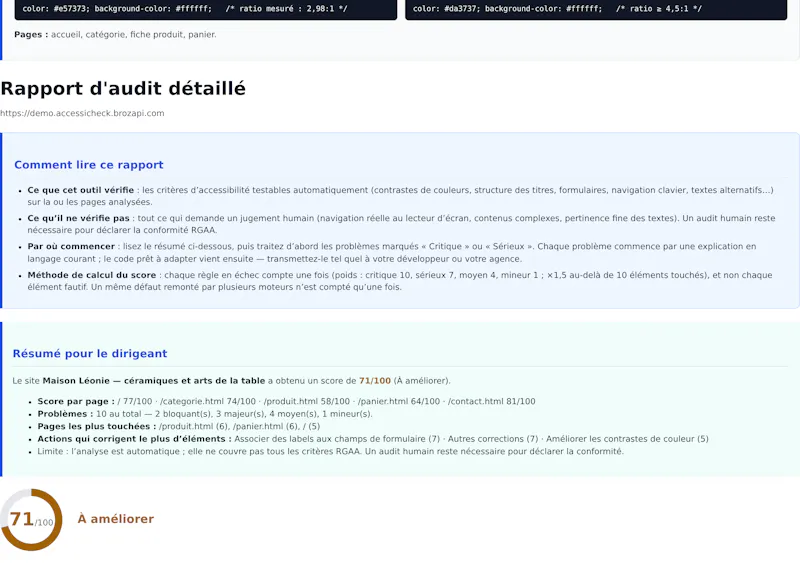Viewport: 800px width, 563px height.
Task: Click the "À améliorer" score label
Action: (115, 519)
